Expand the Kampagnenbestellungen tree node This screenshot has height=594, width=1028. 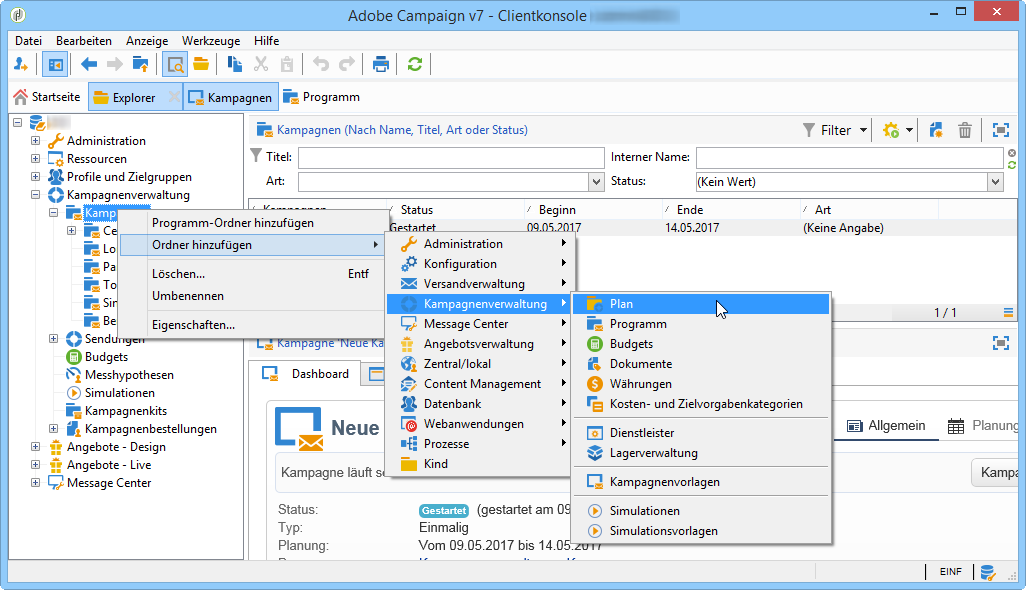click(x=53, y=429)
